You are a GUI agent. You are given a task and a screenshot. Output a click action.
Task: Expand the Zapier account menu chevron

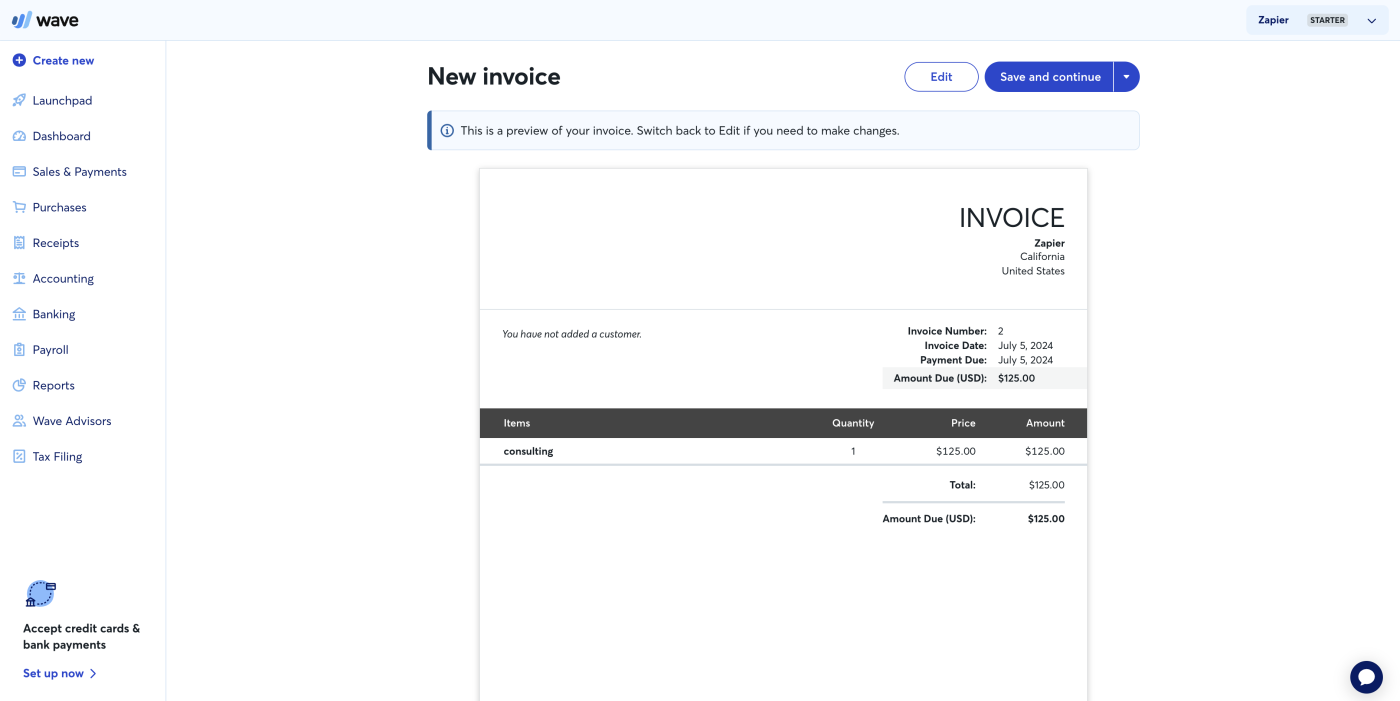click(1371, 21)
